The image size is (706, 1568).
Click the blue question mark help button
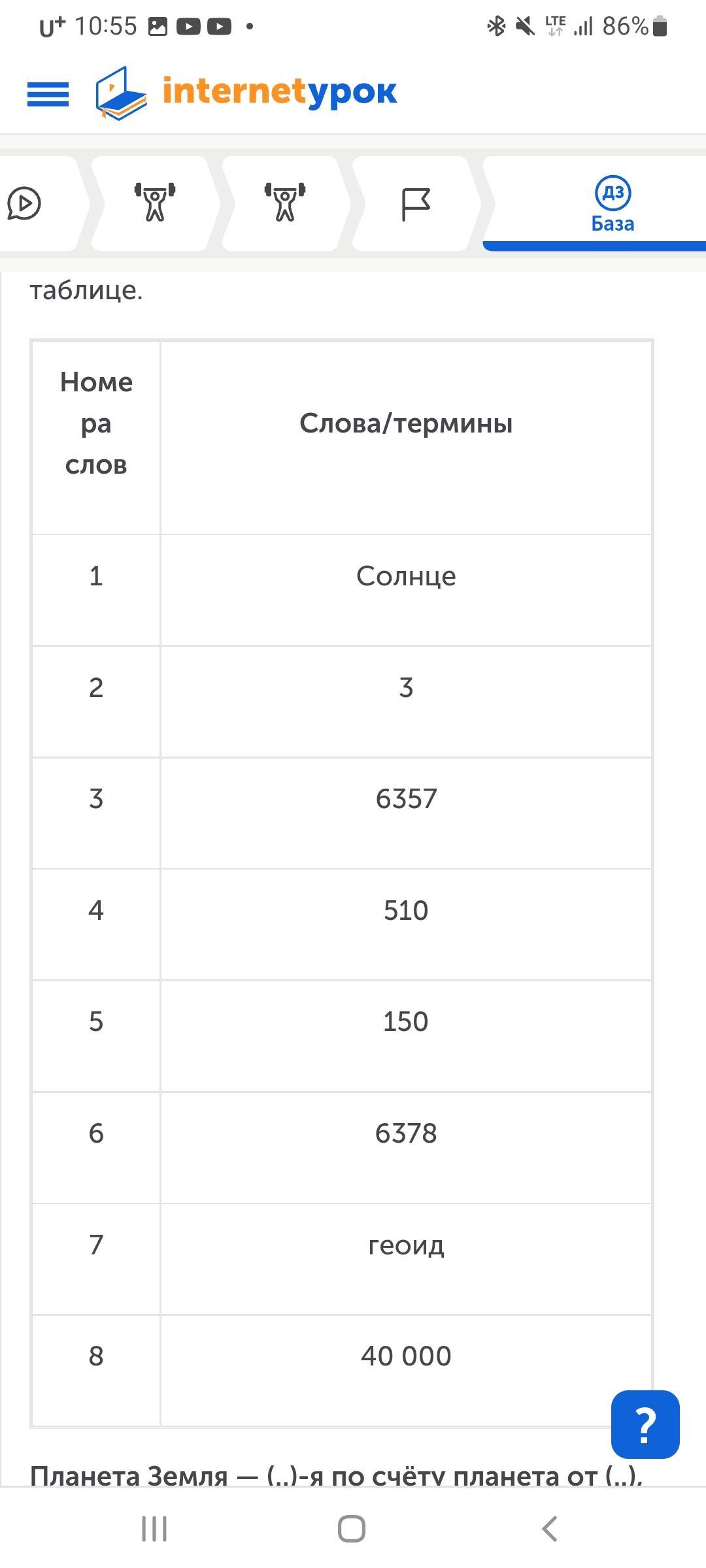[645, 1425]
